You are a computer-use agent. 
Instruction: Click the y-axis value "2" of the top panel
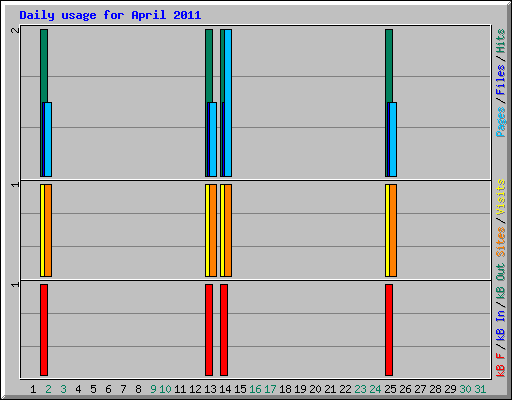[15, 30]
